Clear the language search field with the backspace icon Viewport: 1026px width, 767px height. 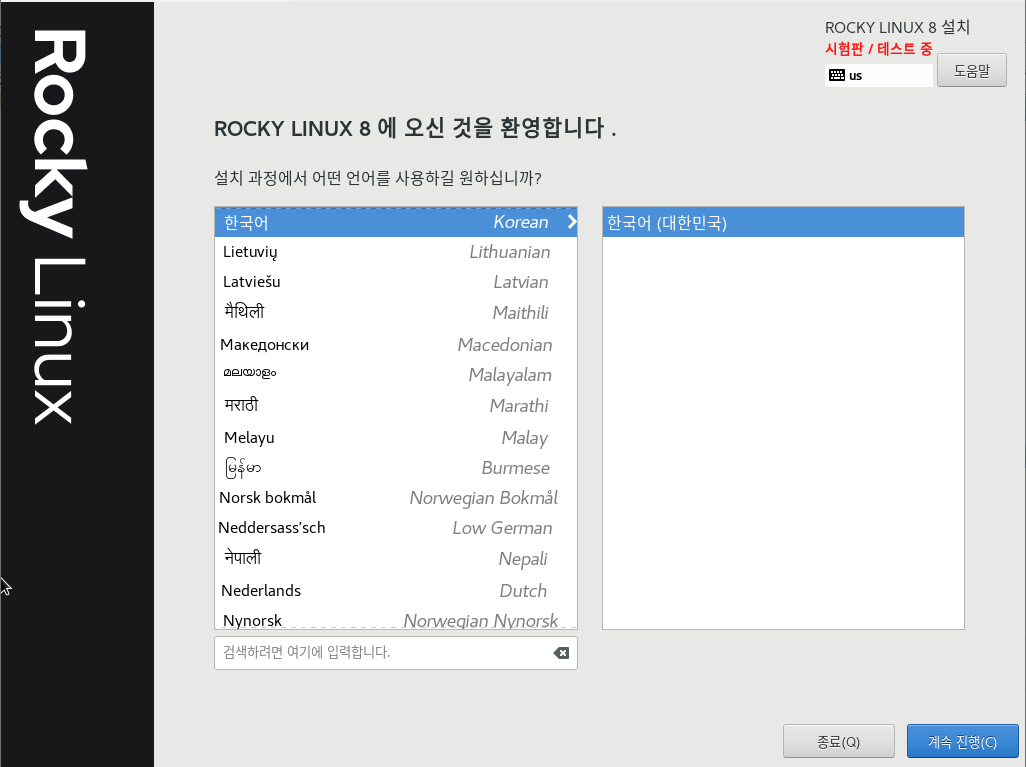tap(561, 652)
